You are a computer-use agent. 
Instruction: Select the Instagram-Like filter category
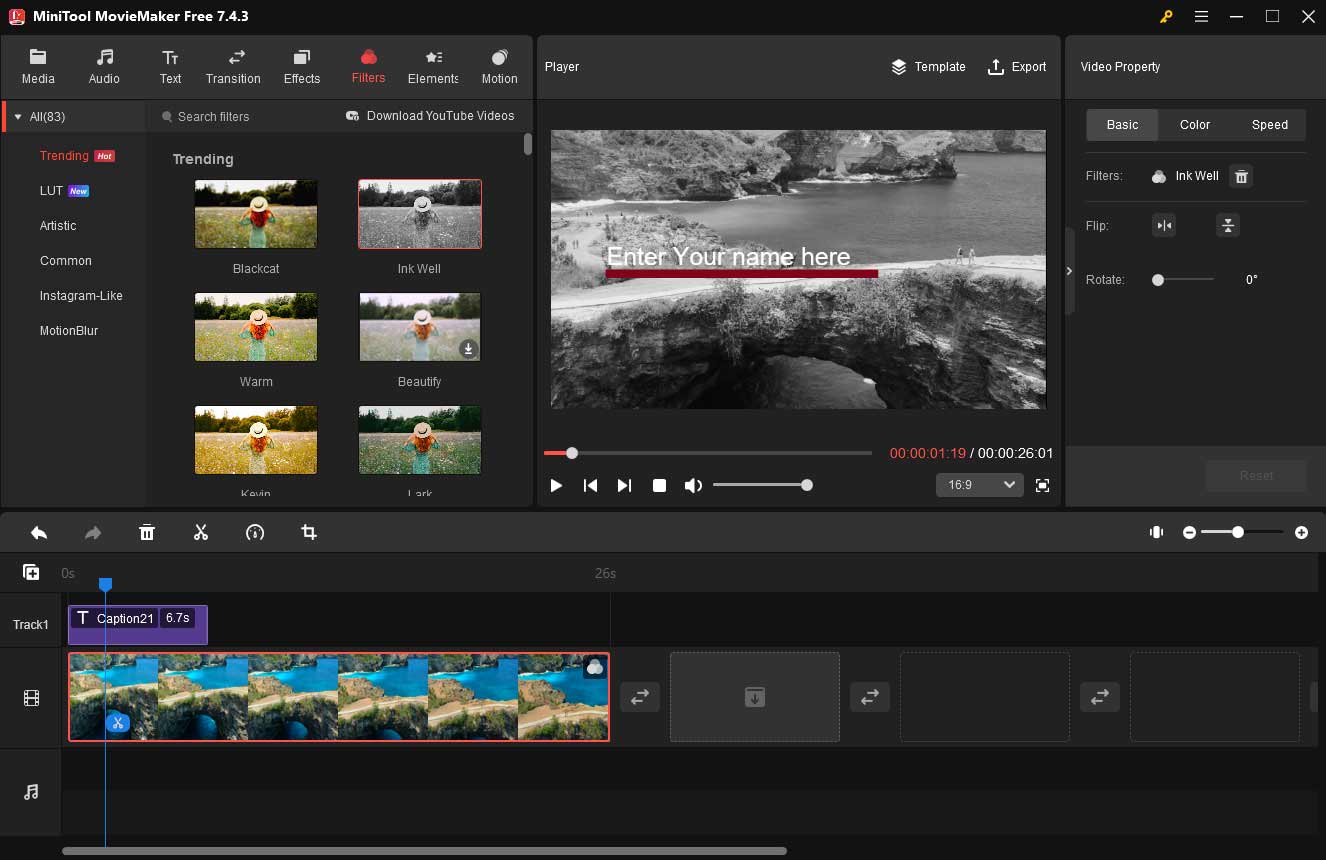pyautogui.click(x=81, y=296)
